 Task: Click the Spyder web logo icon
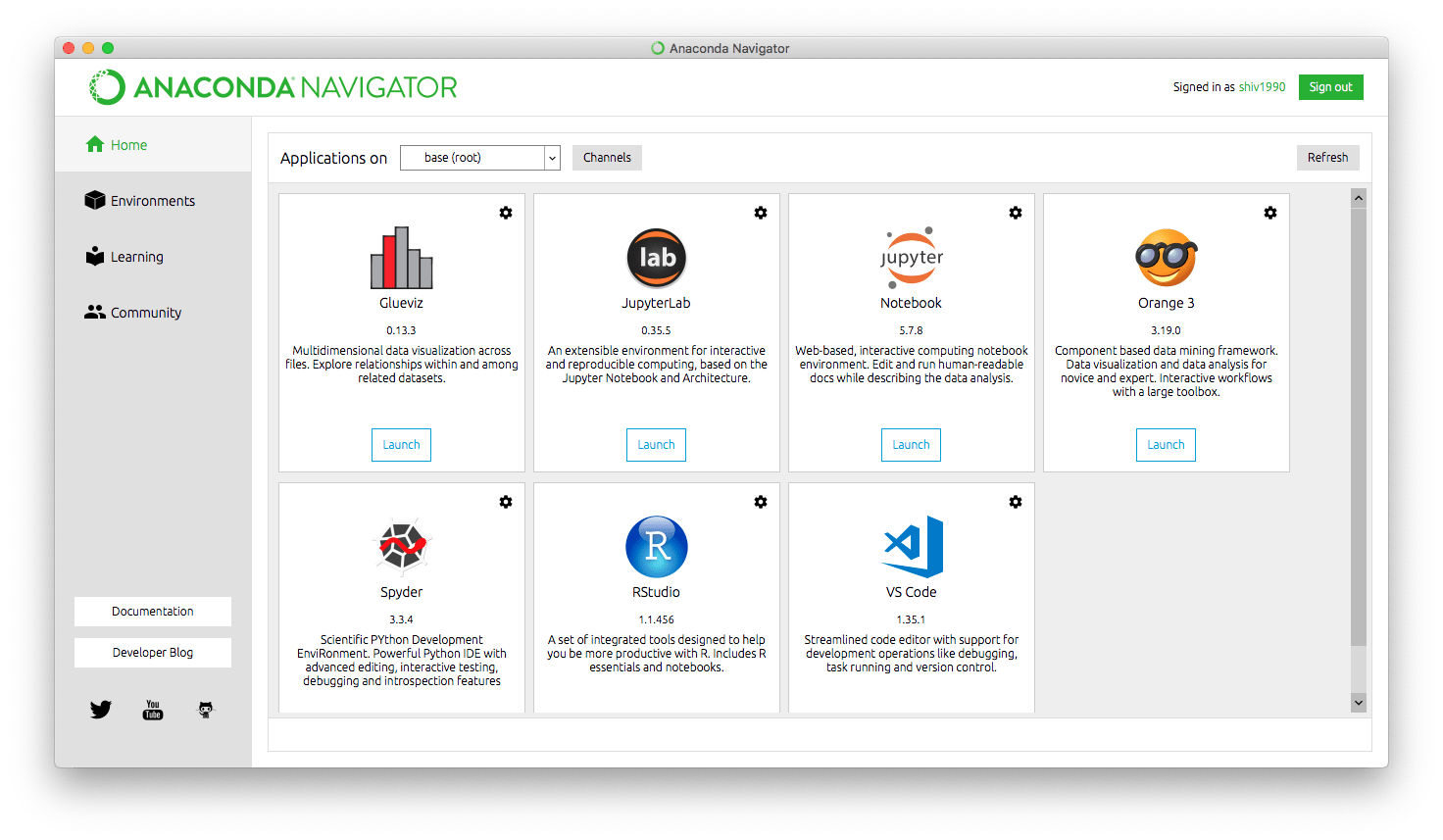tap(402, 546)
